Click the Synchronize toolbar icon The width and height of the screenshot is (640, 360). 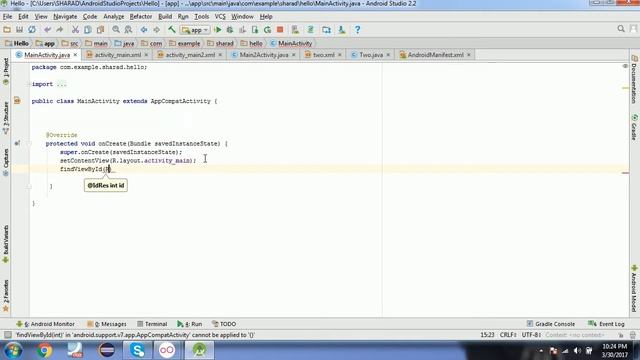click(x=32, y=30)
